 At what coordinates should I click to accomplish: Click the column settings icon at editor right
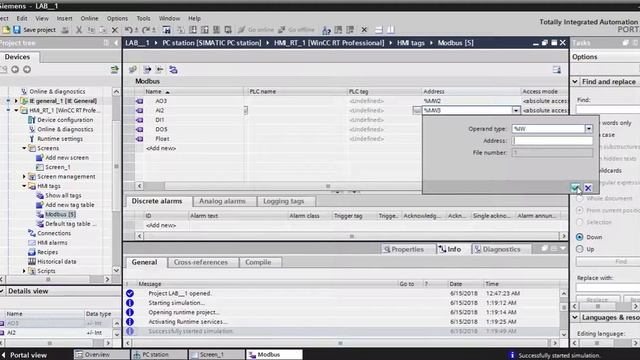[x=557, y=70]
